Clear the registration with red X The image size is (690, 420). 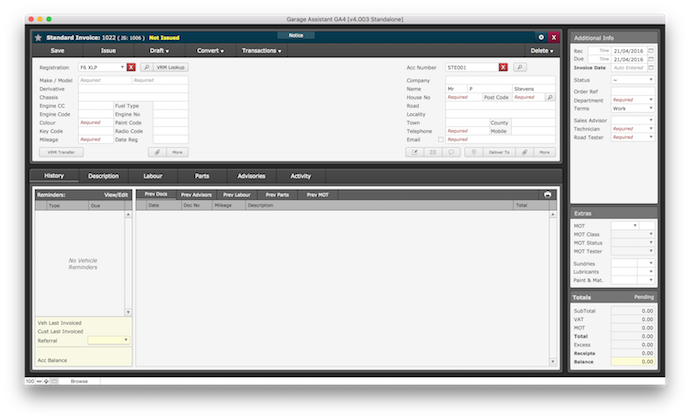pos(131,67)
